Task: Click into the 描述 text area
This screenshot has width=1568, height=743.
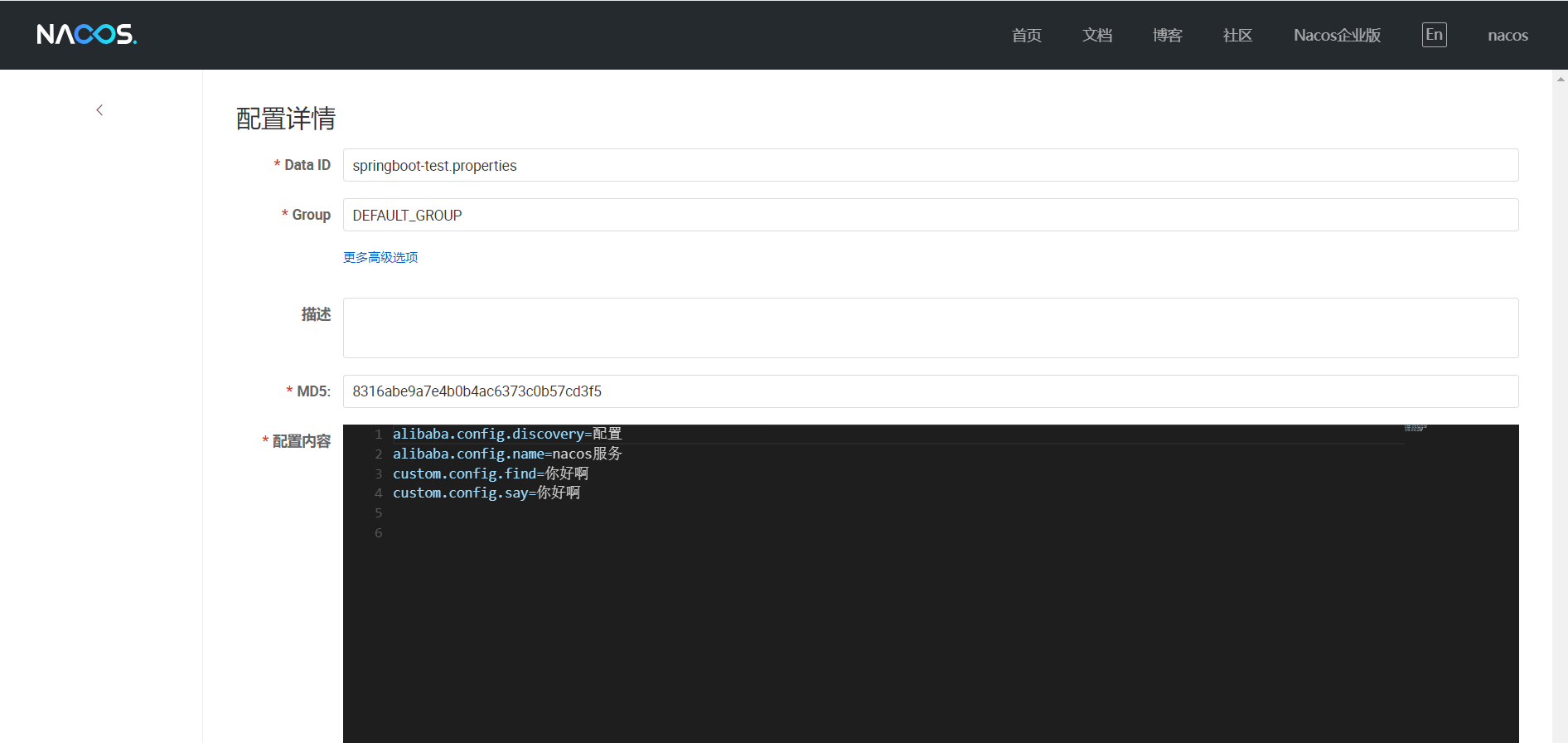Action: click(x=930, y=328)
